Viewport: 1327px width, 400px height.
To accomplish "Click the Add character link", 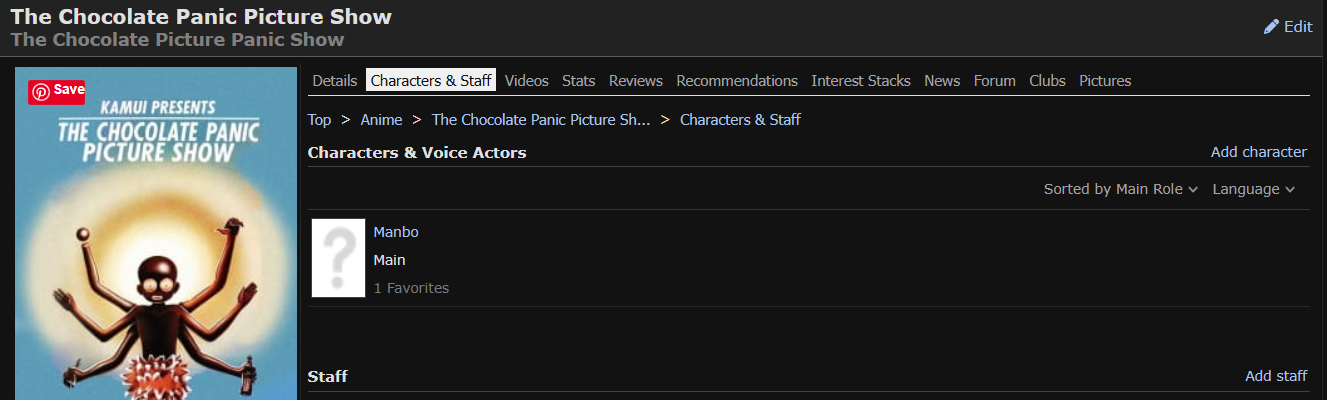I will [x=1258, y=152].
